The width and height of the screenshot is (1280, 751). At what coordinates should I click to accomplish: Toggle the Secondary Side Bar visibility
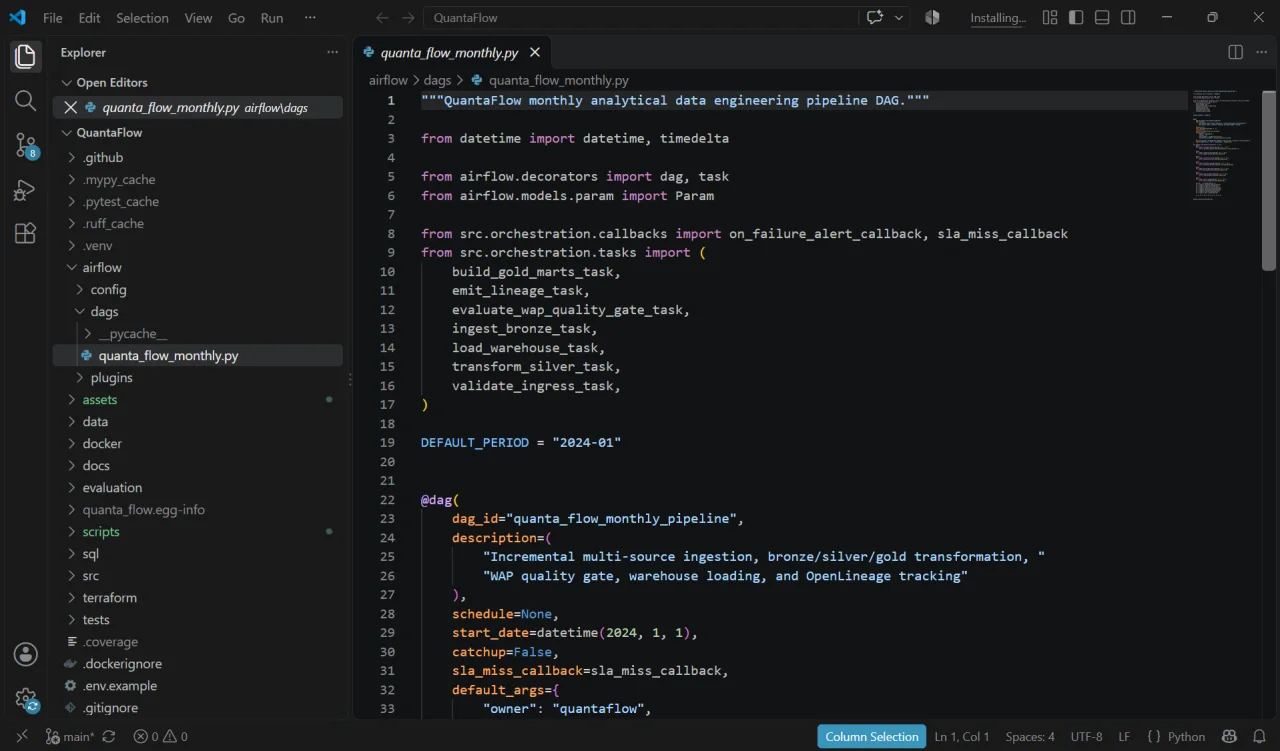[x=1128, y=18]
